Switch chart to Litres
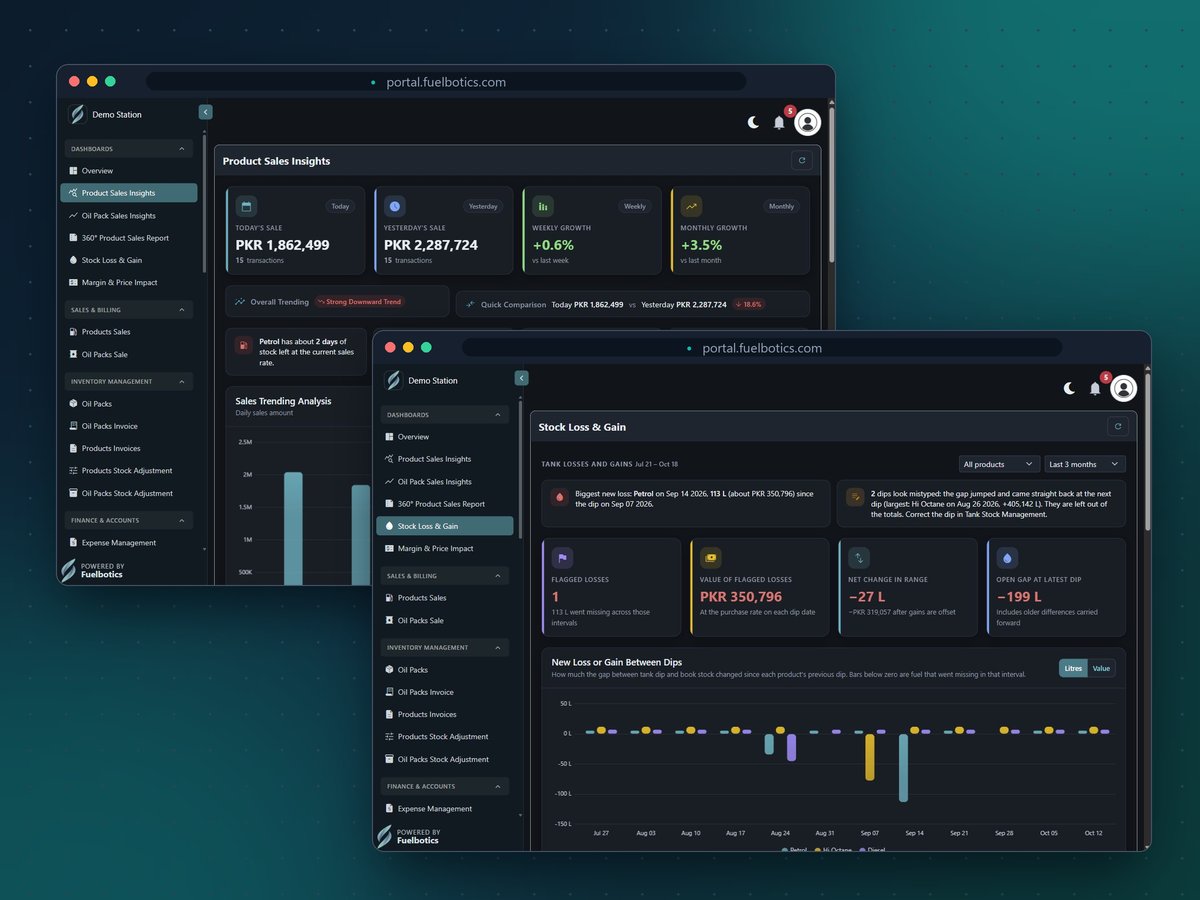Screen dimensions: 1200x900 (1073, 668)
